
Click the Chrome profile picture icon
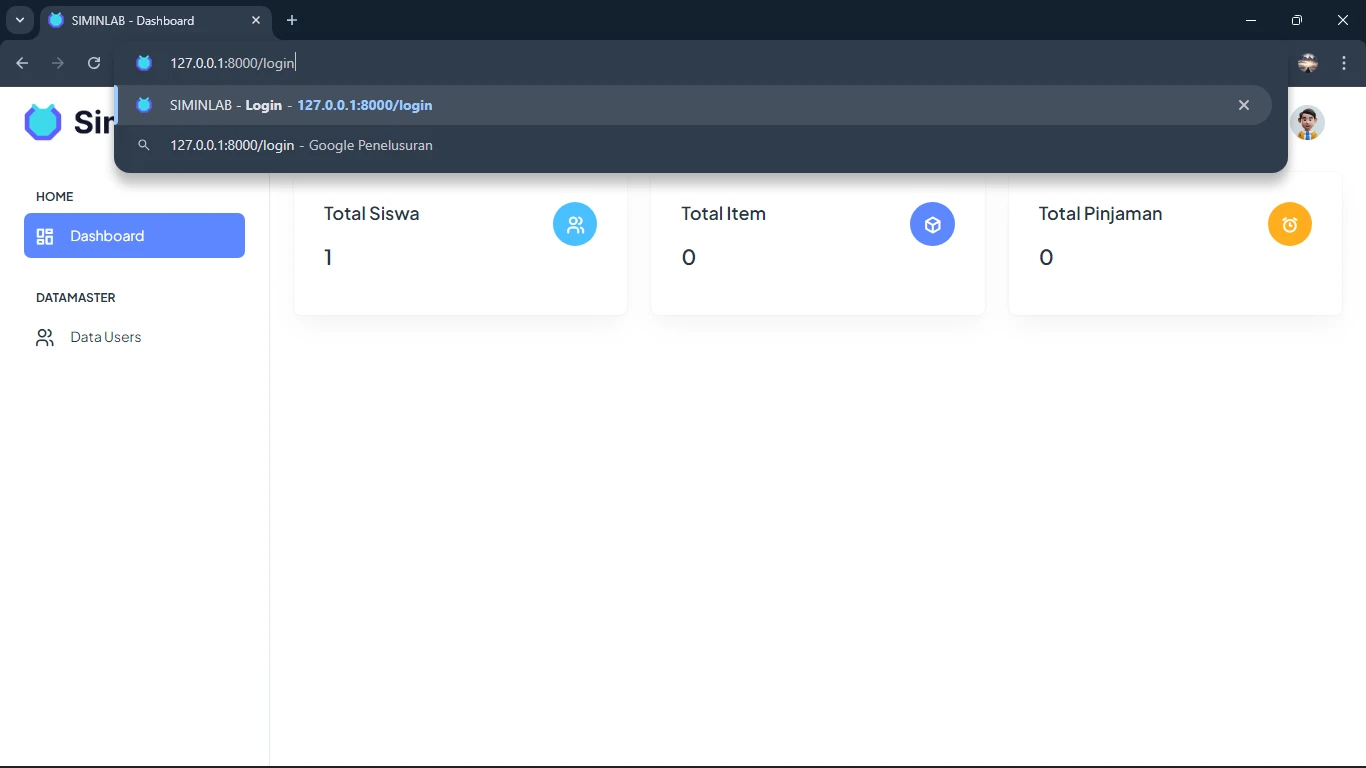point(1307,63)
